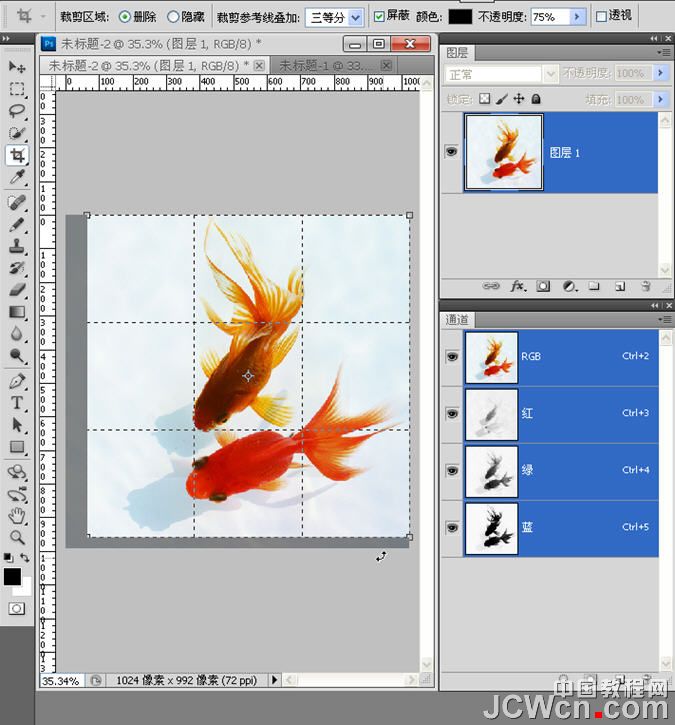Image resolution: width=675 pixels, height=725 pixels.
Task: Lock all layer attributes icon
Action: [x=536, y=98]
